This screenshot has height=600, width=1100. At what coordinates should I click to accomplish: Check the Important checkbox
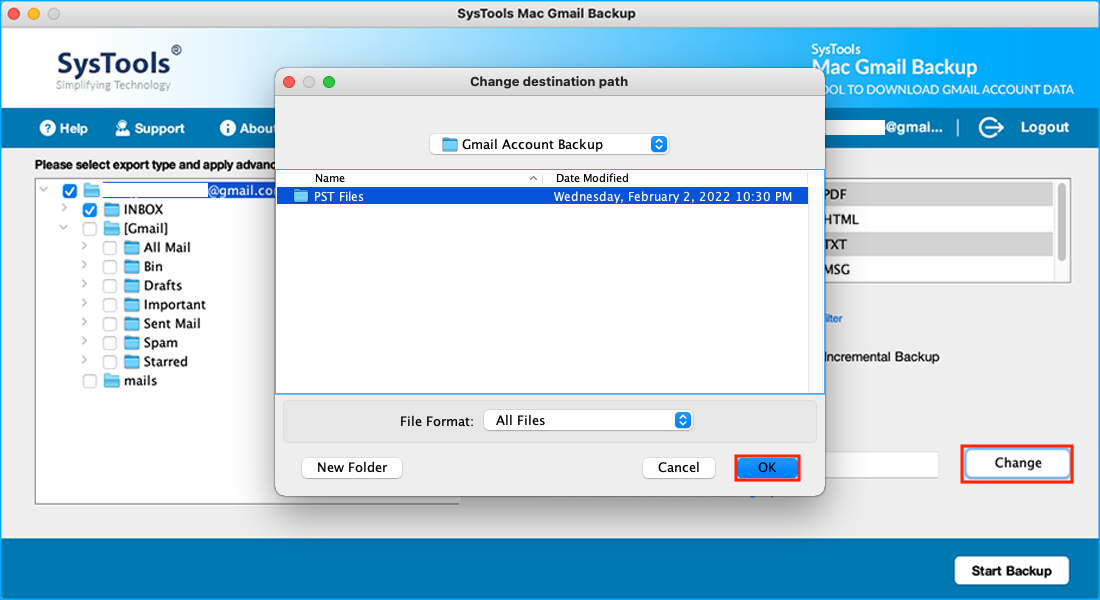click(110, 305)
